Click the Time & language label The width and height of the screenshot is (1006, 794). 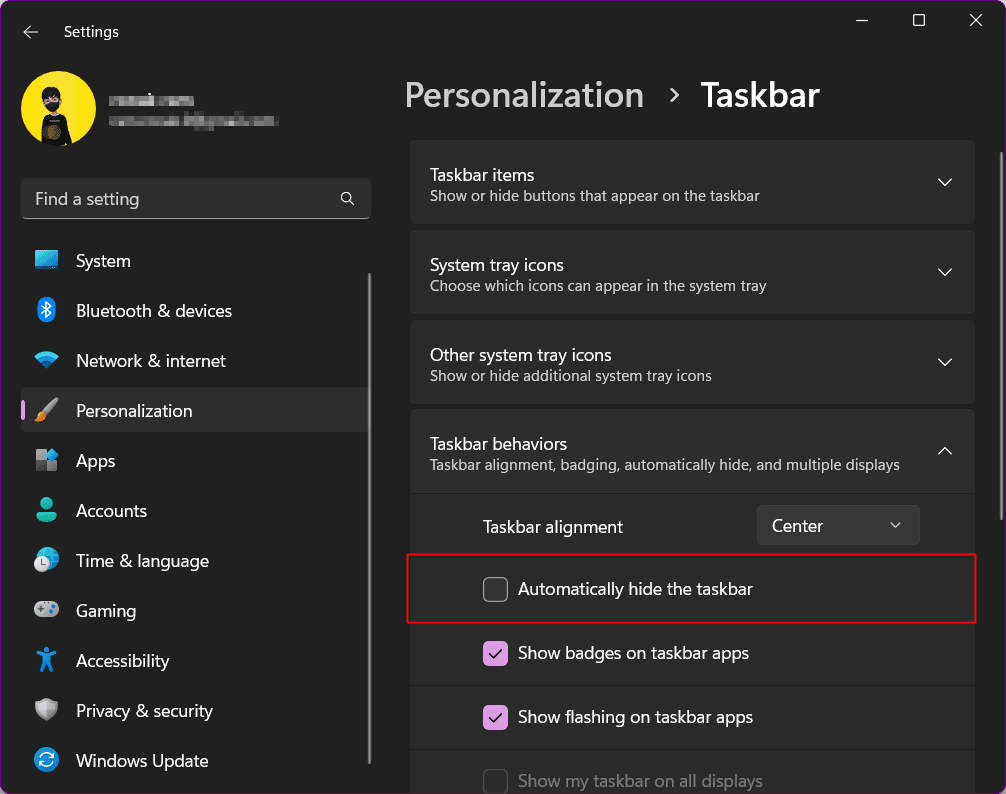point(142,561)
